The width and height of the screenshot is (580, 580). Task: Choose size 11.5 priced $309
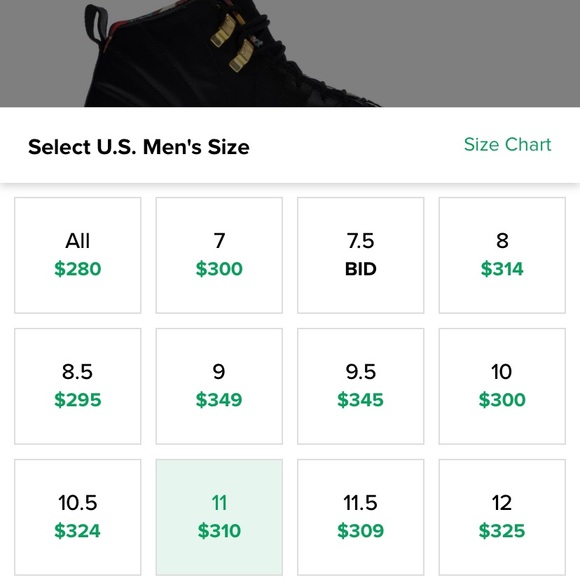coord(361,517)
